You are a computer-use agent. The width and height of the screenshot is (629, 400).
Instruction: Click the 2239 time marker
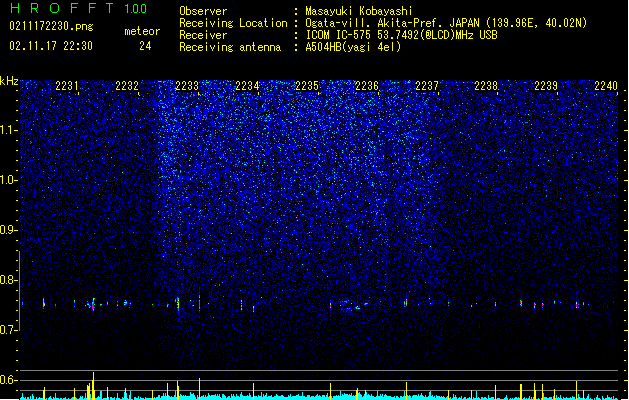tap(546, 86)
